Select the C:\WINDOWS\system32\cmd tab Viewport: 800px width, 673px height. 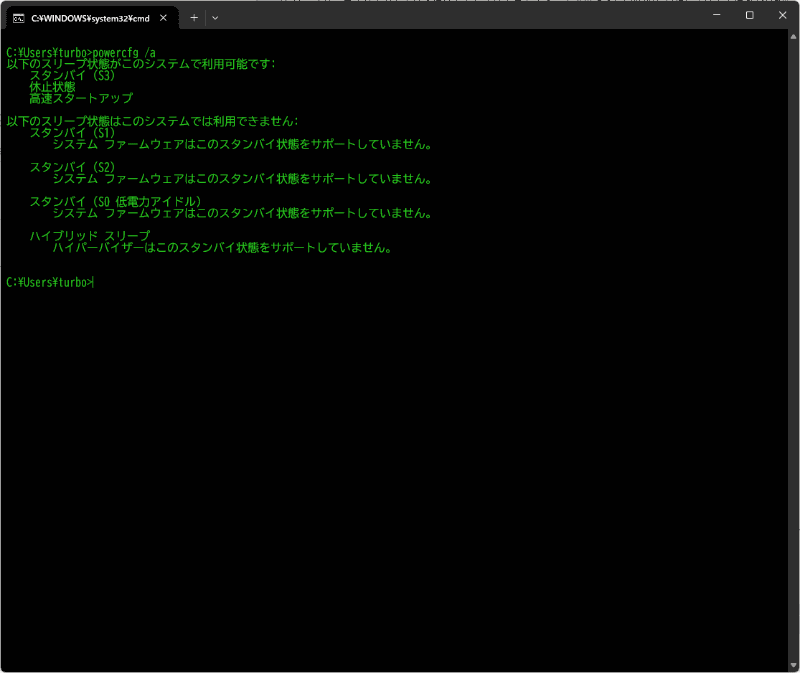(92, 18)
